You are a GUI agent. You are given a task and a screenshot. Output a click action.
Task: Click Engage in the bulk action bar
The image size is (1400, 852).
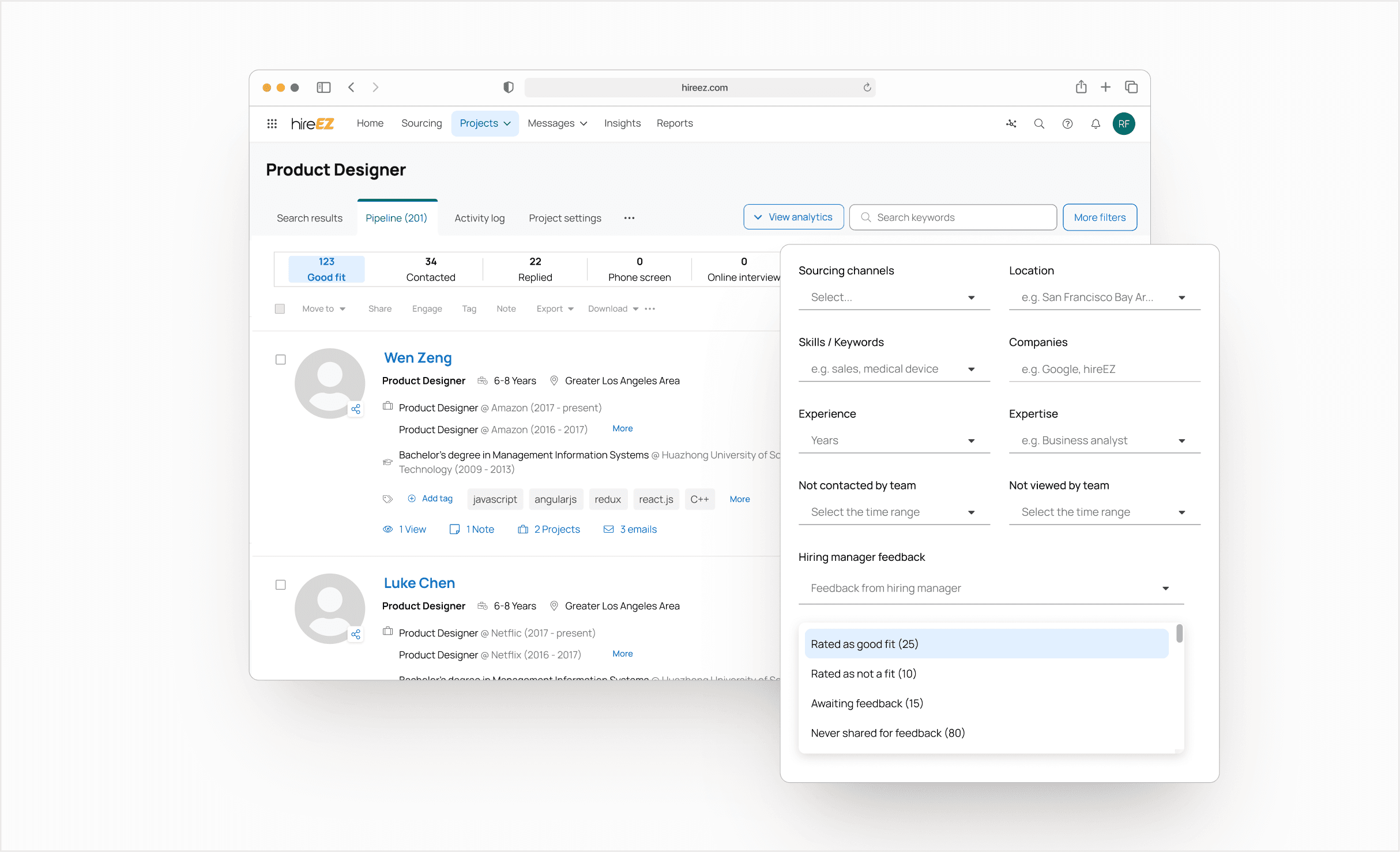tap(427, 309)
